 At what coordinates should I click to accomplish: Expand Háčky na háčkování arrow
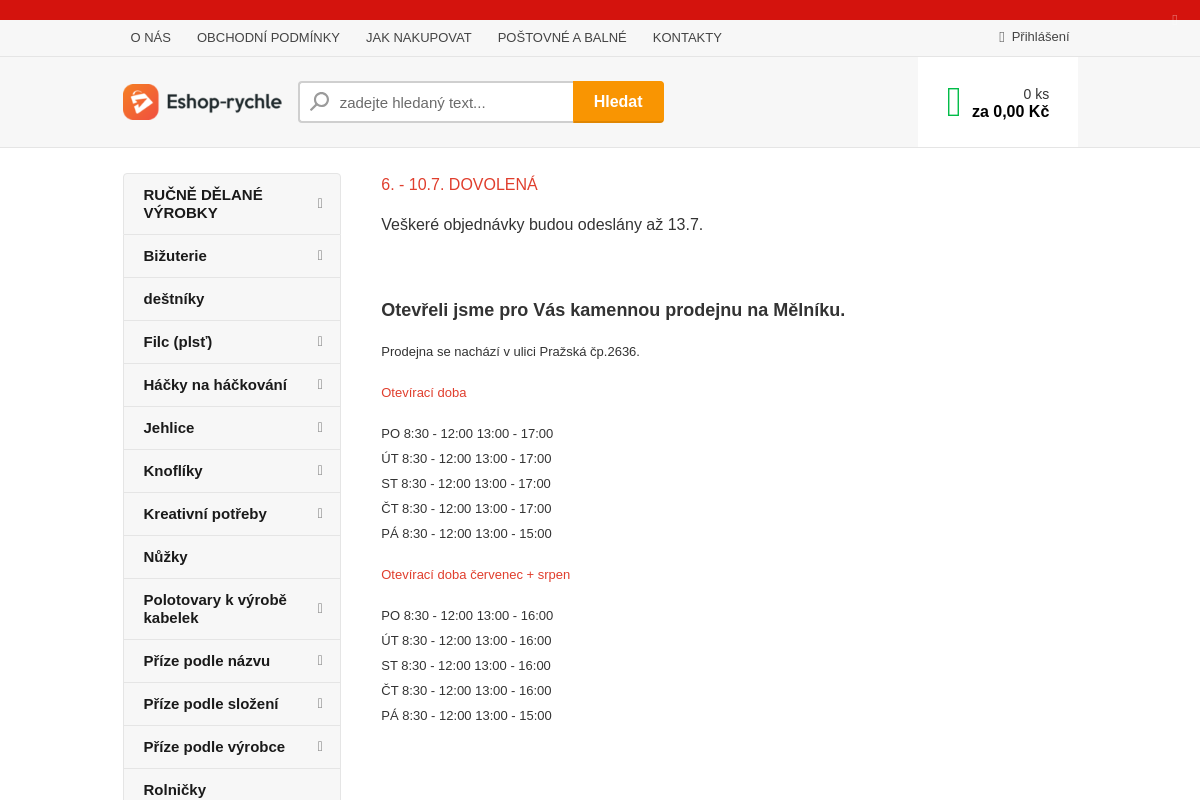(x=320, y=384)
